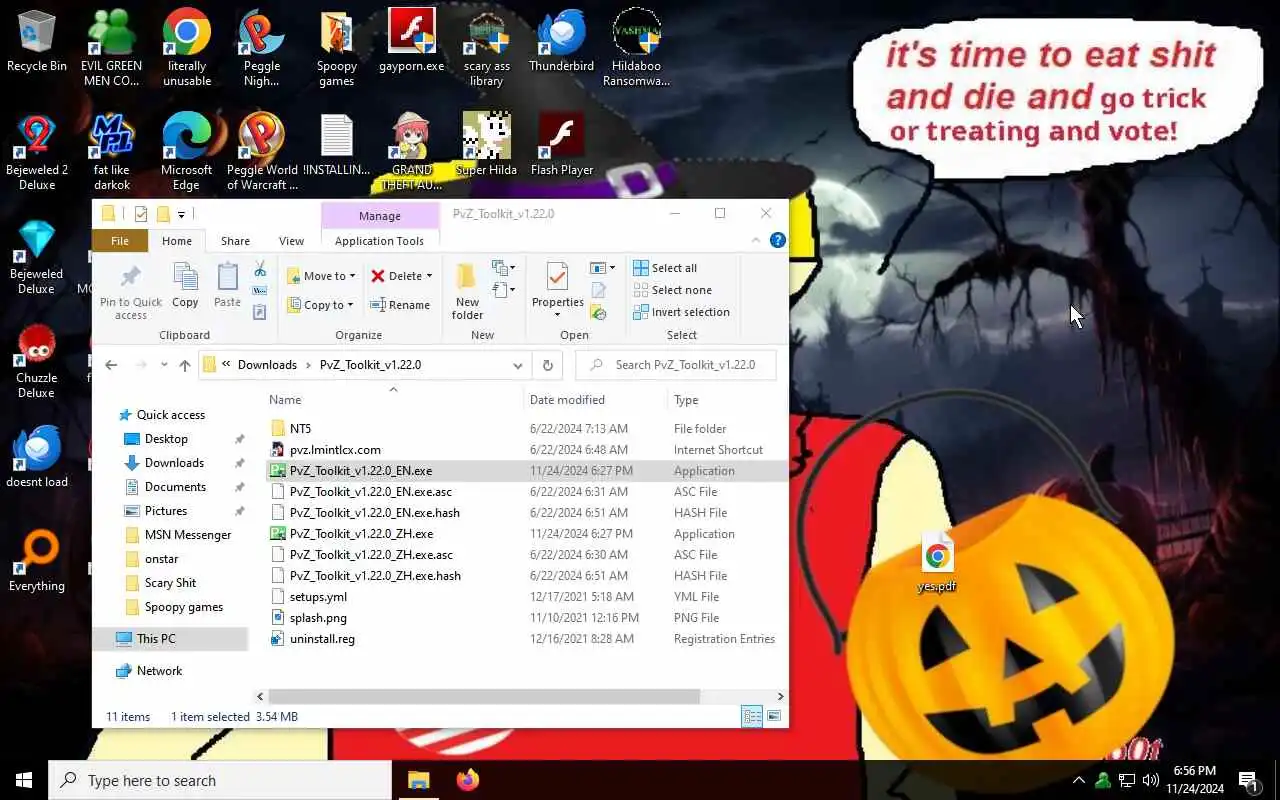Select the yes.pdf file on the desktop
The image size is (1280, 800).
click(937, 563)
